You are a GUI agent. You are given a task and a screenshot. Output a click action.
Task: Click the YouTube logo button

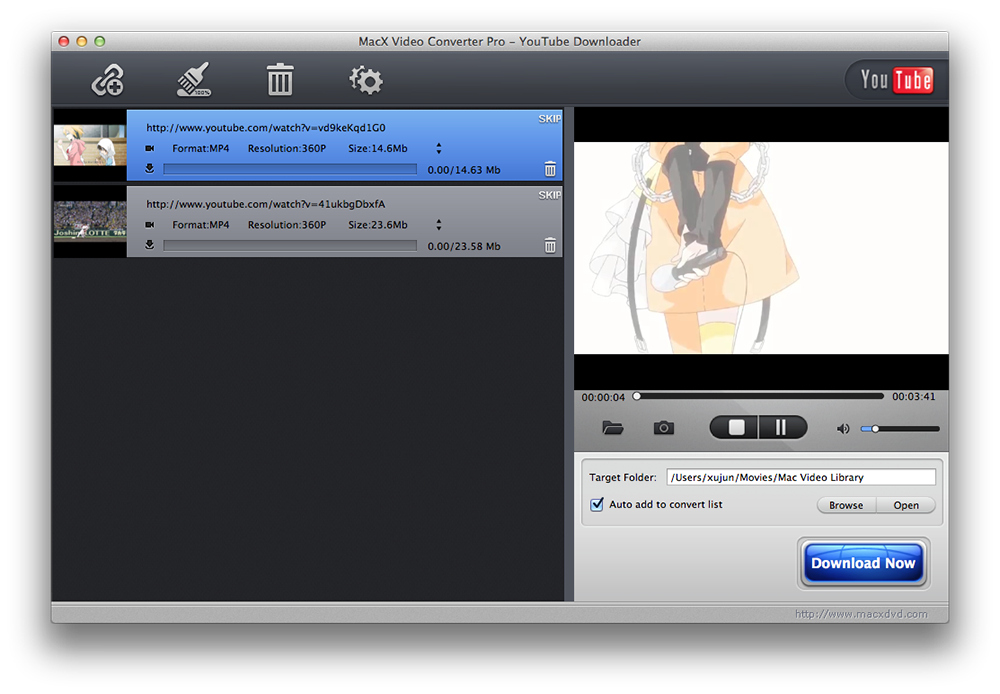(x=895, y=80)
